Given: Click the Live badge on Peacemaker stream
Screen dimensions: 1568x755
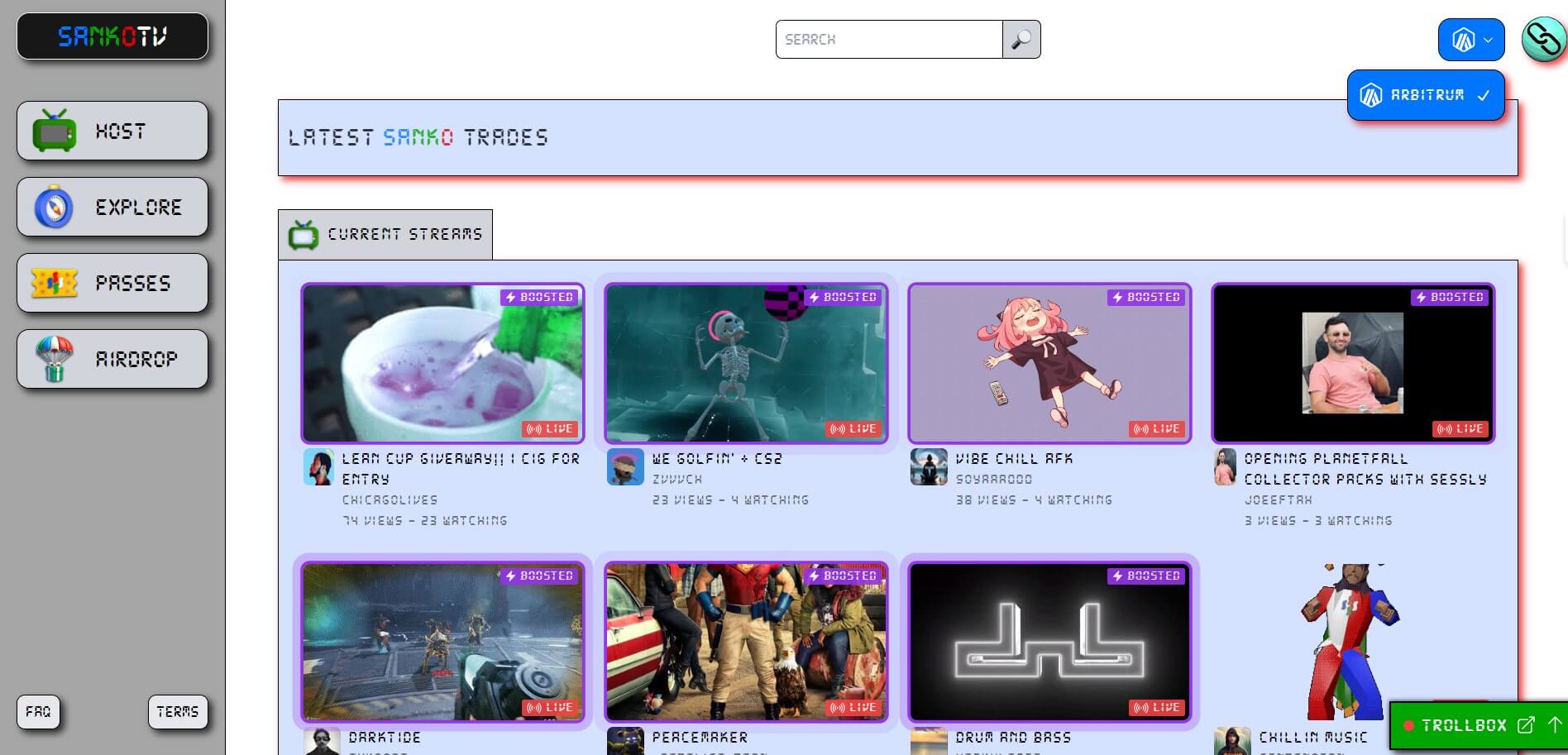Looking at the screenshot, I should (x=853, y=708).
